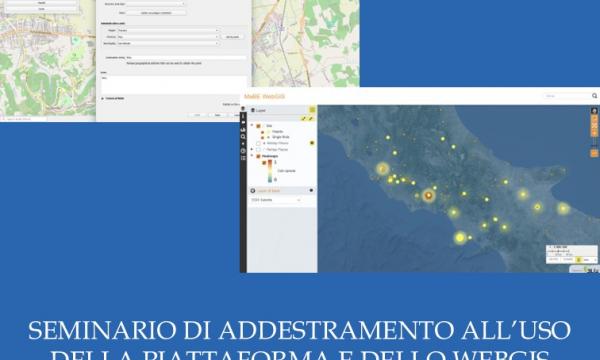The height and width of the screenshot is (360, 600).
Task: Click the top orange zoom button on map
Action: tap(594, 119)
